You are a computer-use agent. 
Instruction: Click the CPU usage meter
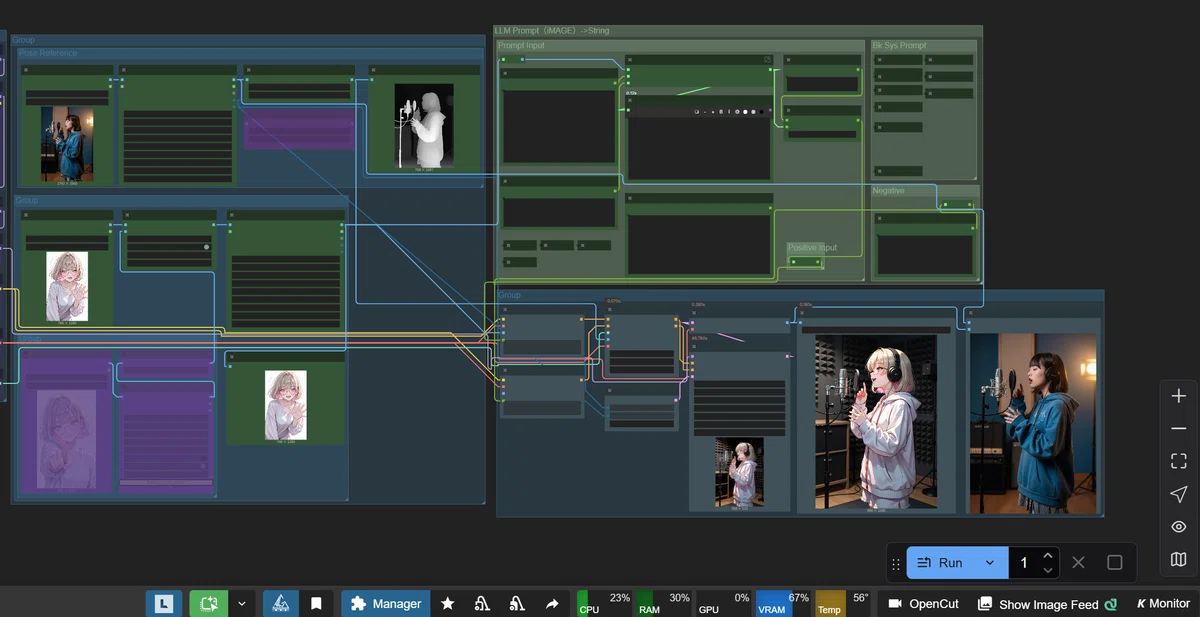(x=604, y=603)
